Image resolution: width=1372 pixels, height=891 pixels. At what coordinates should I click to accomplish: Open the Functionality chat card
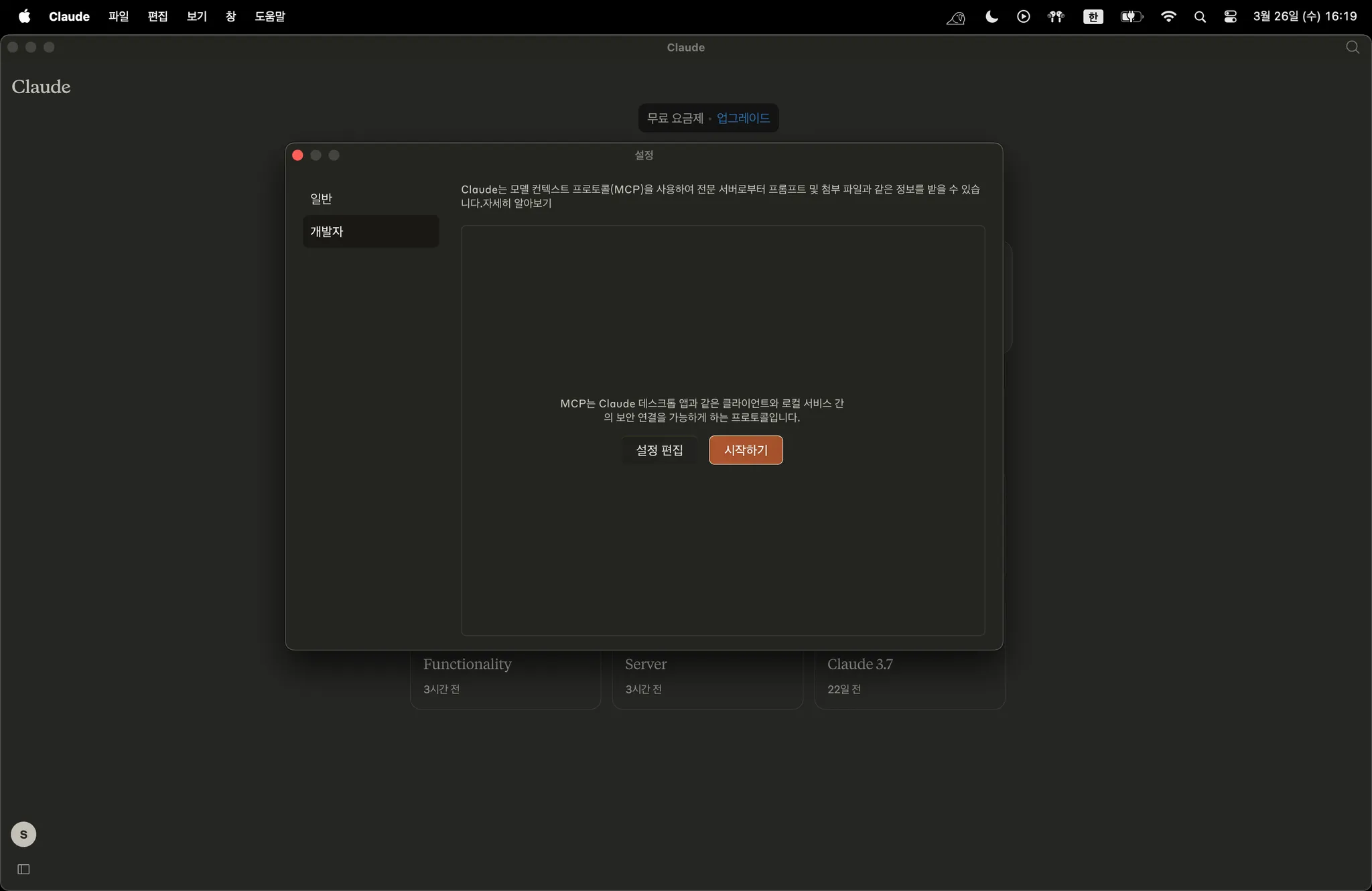505,679
